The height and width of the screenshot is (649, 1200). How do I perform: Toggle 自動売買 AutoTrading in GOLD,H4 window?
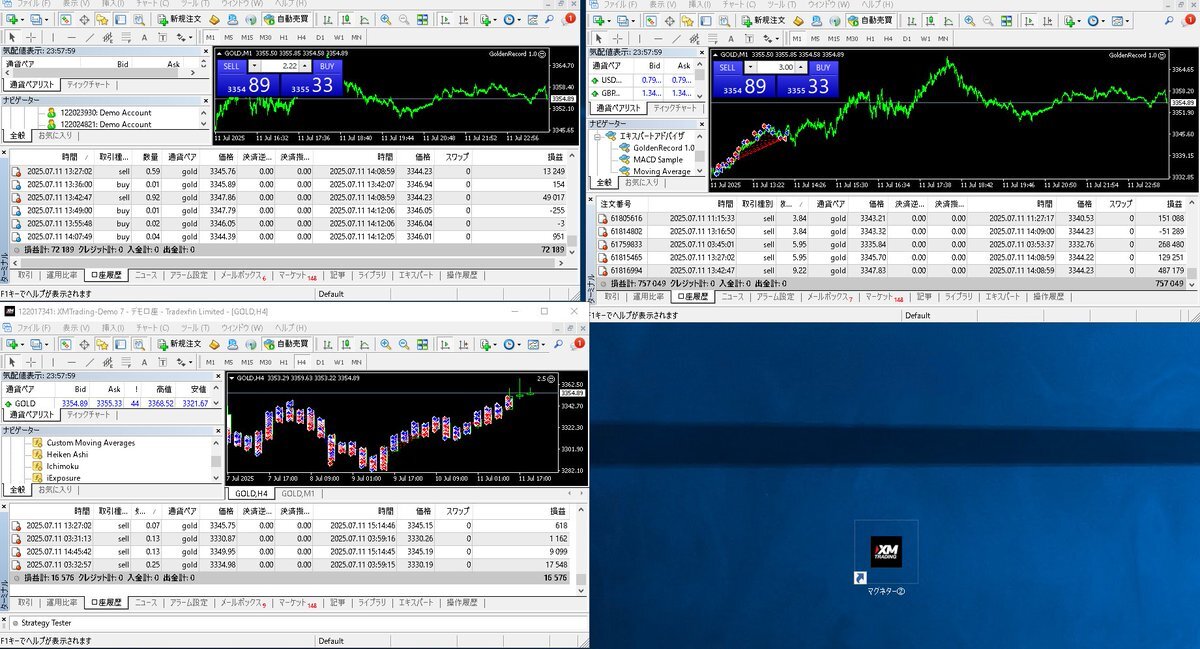coord(286,343)
